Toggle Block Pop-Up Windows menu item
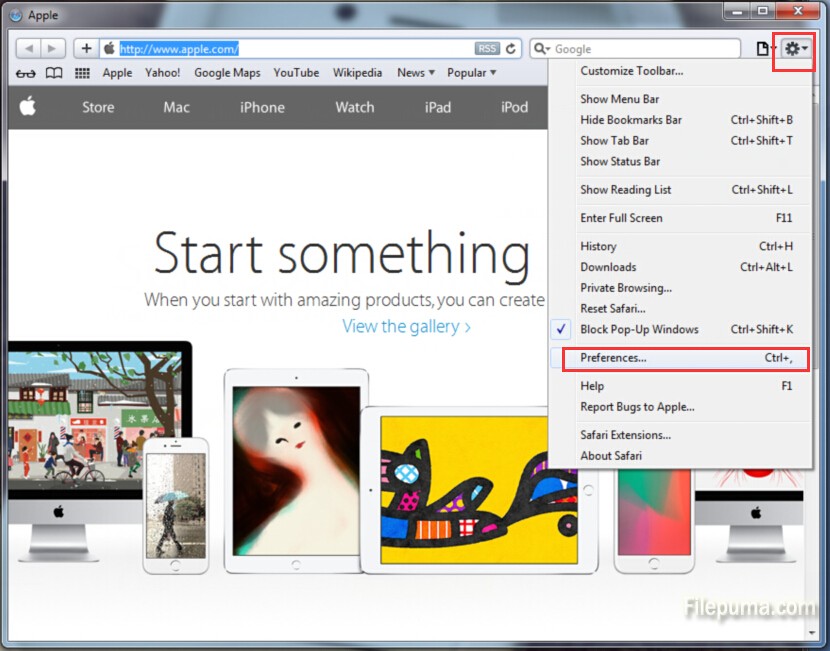Viewport: 830px width, 651px height. coord(639,329)
